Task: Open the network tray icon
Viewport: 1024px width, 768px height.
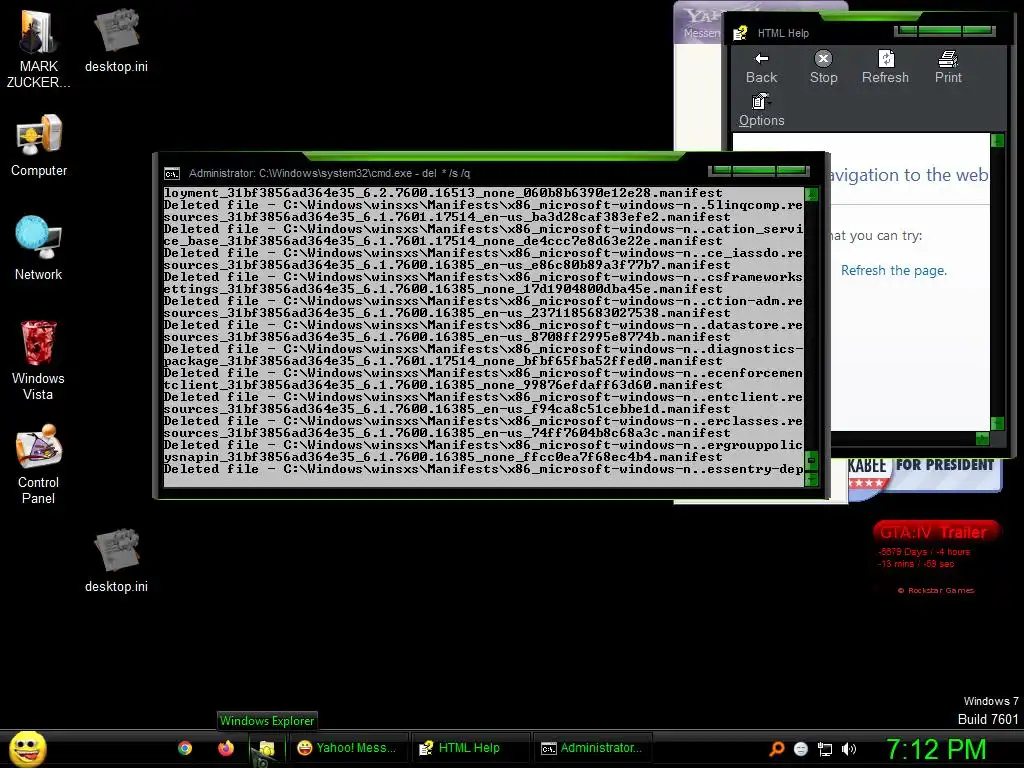Action: click(x=825, y=749)
